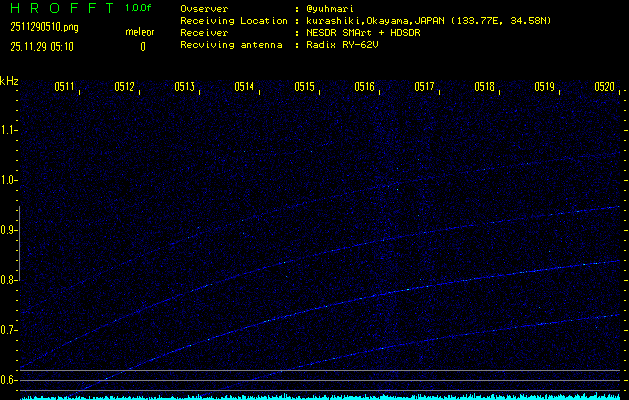Select the 0515 time marker

click(304, 87)
